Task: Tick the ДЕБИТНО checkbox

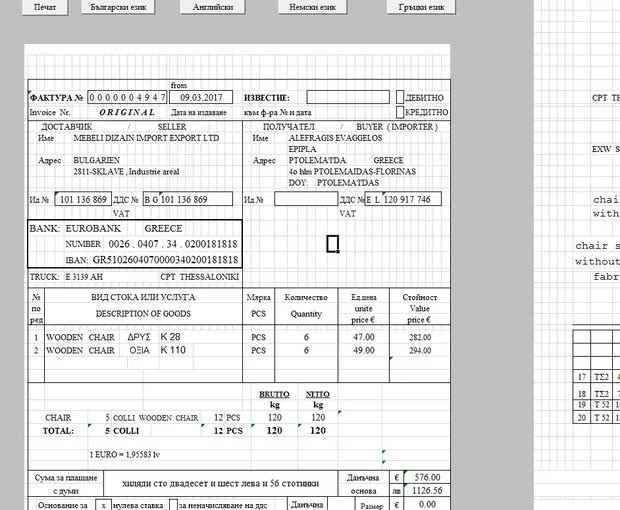Action: click(x=400, y=98)
